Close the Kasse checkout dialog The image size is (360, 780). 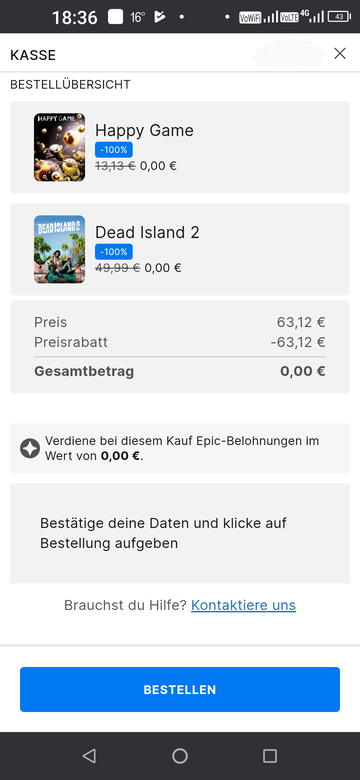click(x=340, y=53)
